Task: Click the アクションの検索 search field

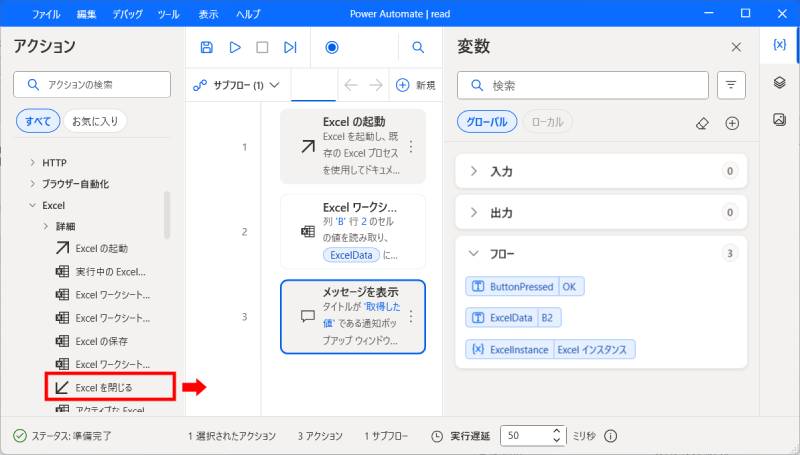Action: (x=92, y=85)
